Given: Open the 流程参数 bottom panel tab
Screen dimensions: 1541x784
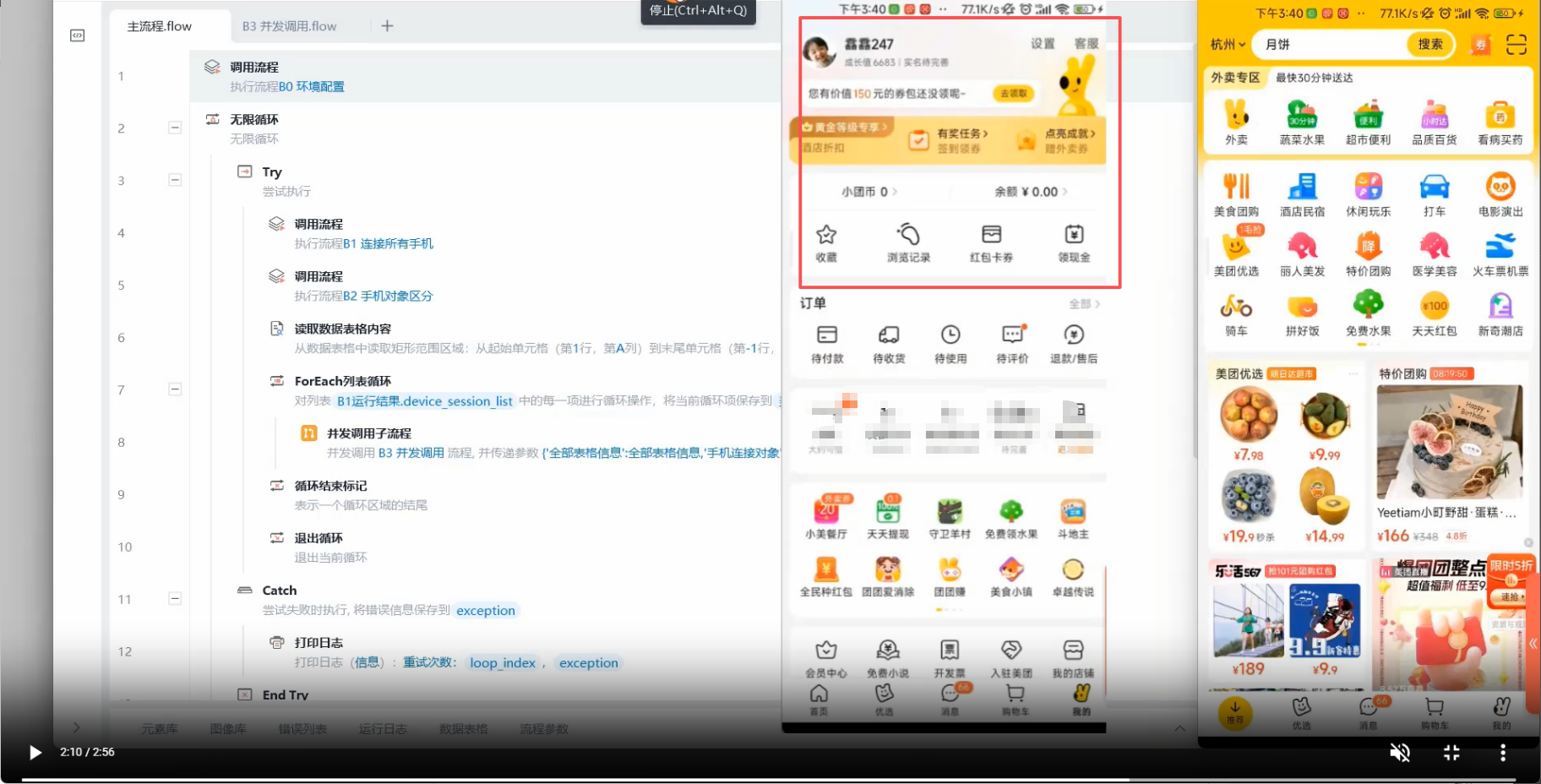Looking at the screenshot, I should click(544, 729).
